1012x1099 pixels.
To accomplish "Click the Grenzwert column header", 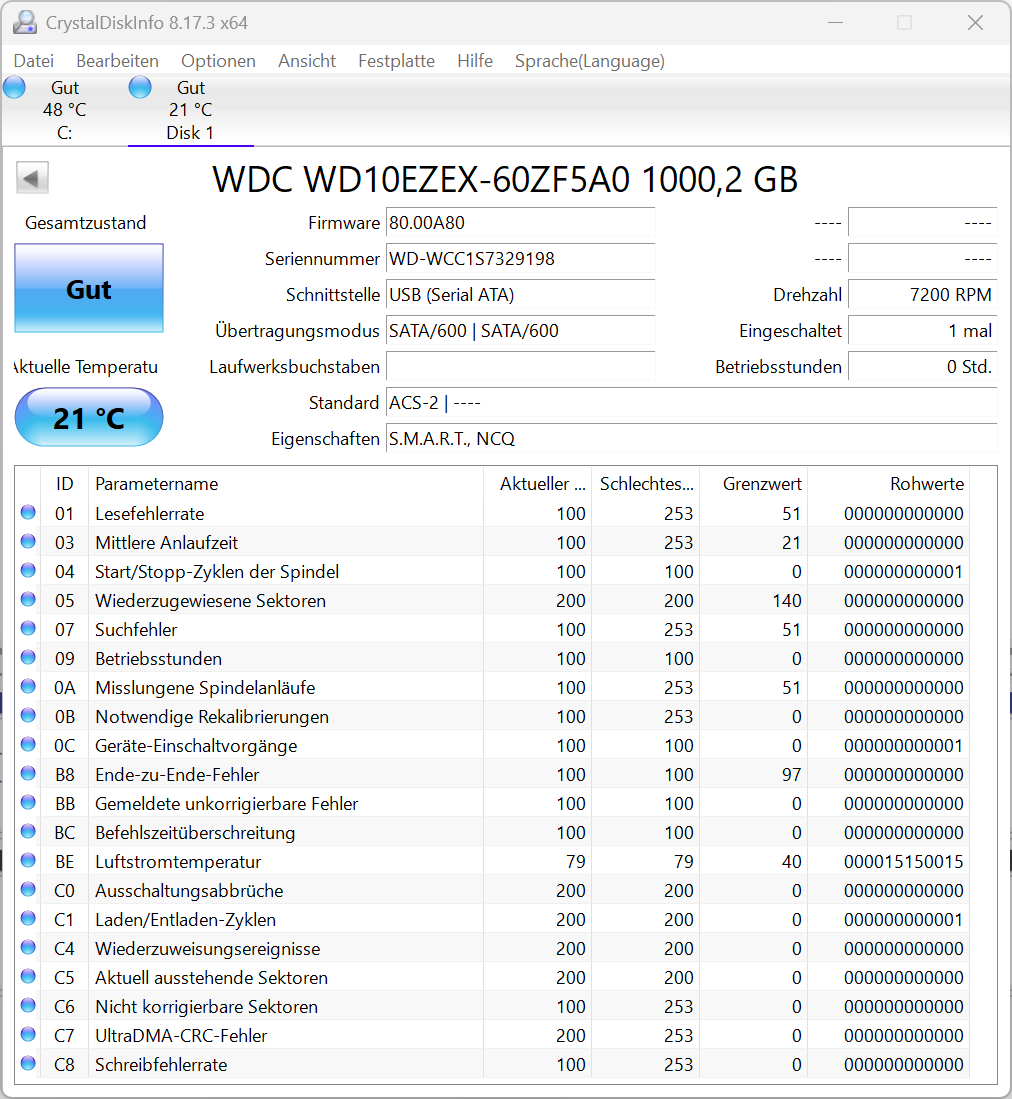I will [x=753, y=484].
